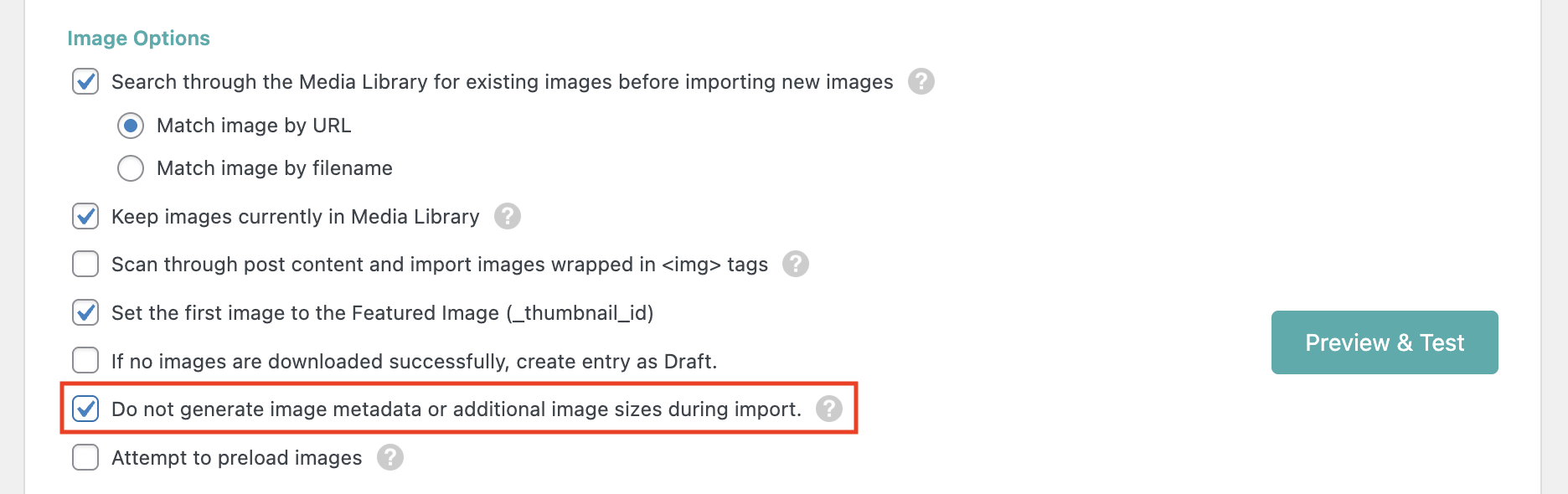The height and width of the screenshot is (494, 1568).
Task: Uncheck Set first image as Featured Image
Action: coord(85,312)
